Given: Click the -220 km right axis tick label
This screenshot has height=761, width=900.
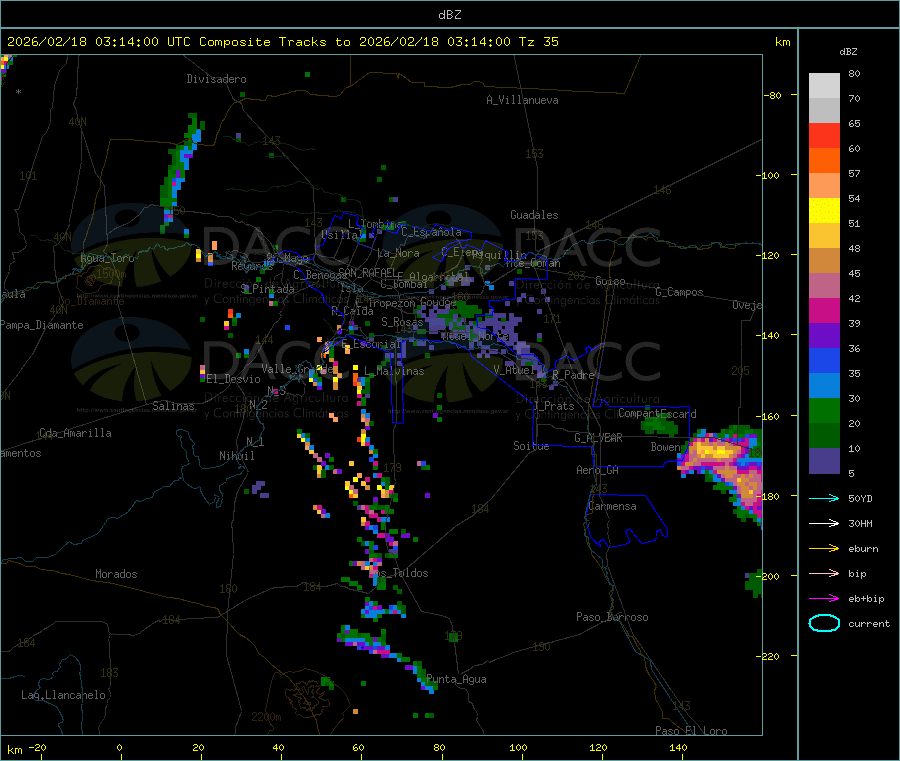Looking at the screenshot, I should point(768,657).
